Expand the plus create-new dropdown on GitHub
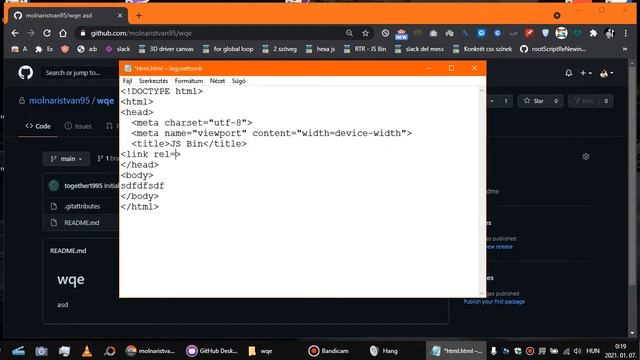 (586, 73)
